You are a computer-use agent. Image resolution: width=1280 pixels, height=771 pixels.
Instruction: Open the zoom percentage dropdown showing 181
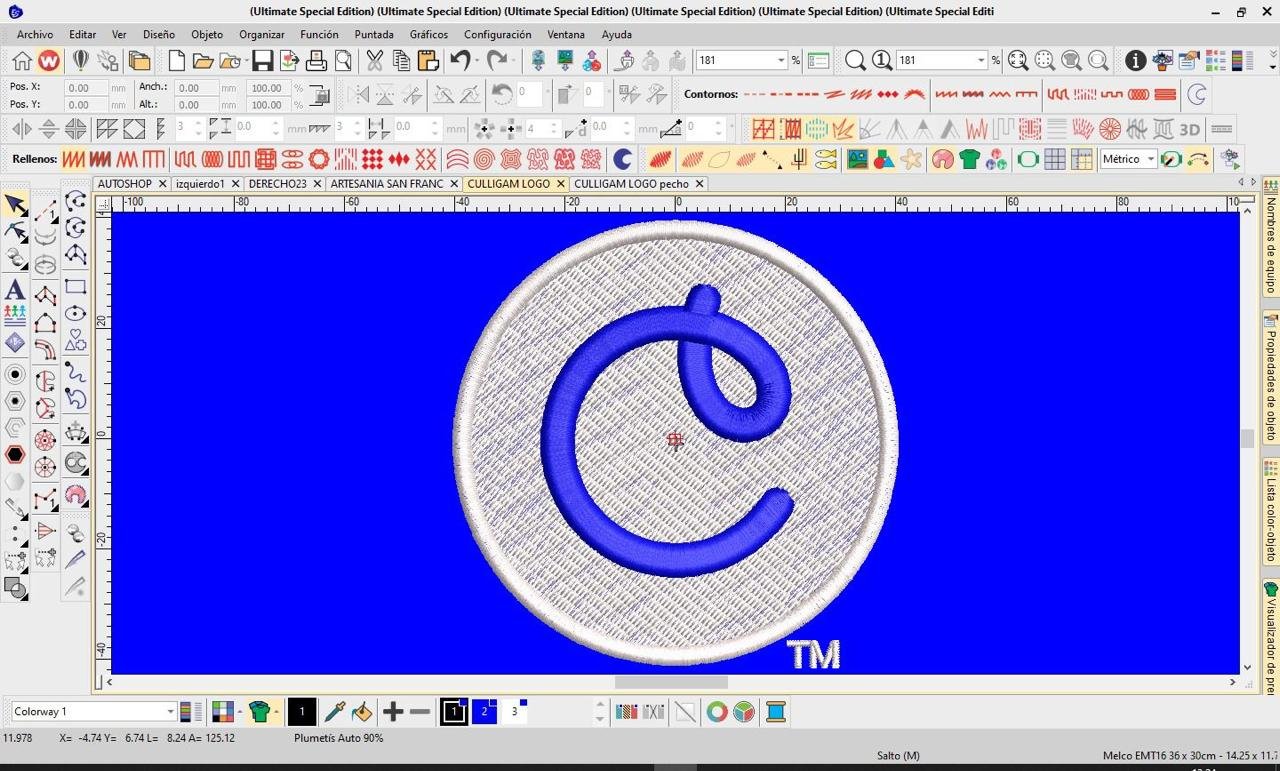point(781,61)
